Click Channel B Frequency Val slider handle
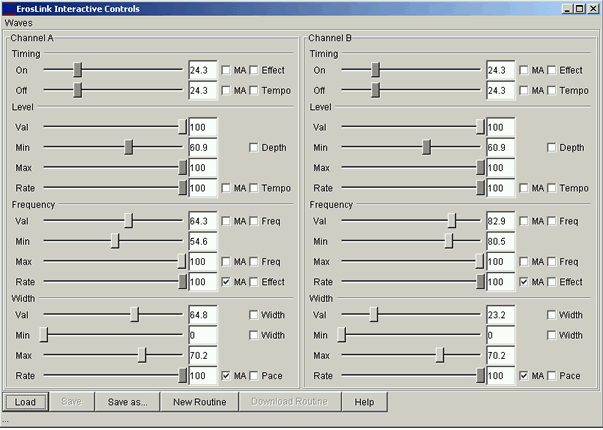The height and width of the screenshot is (430, 603). coord(452,221)
